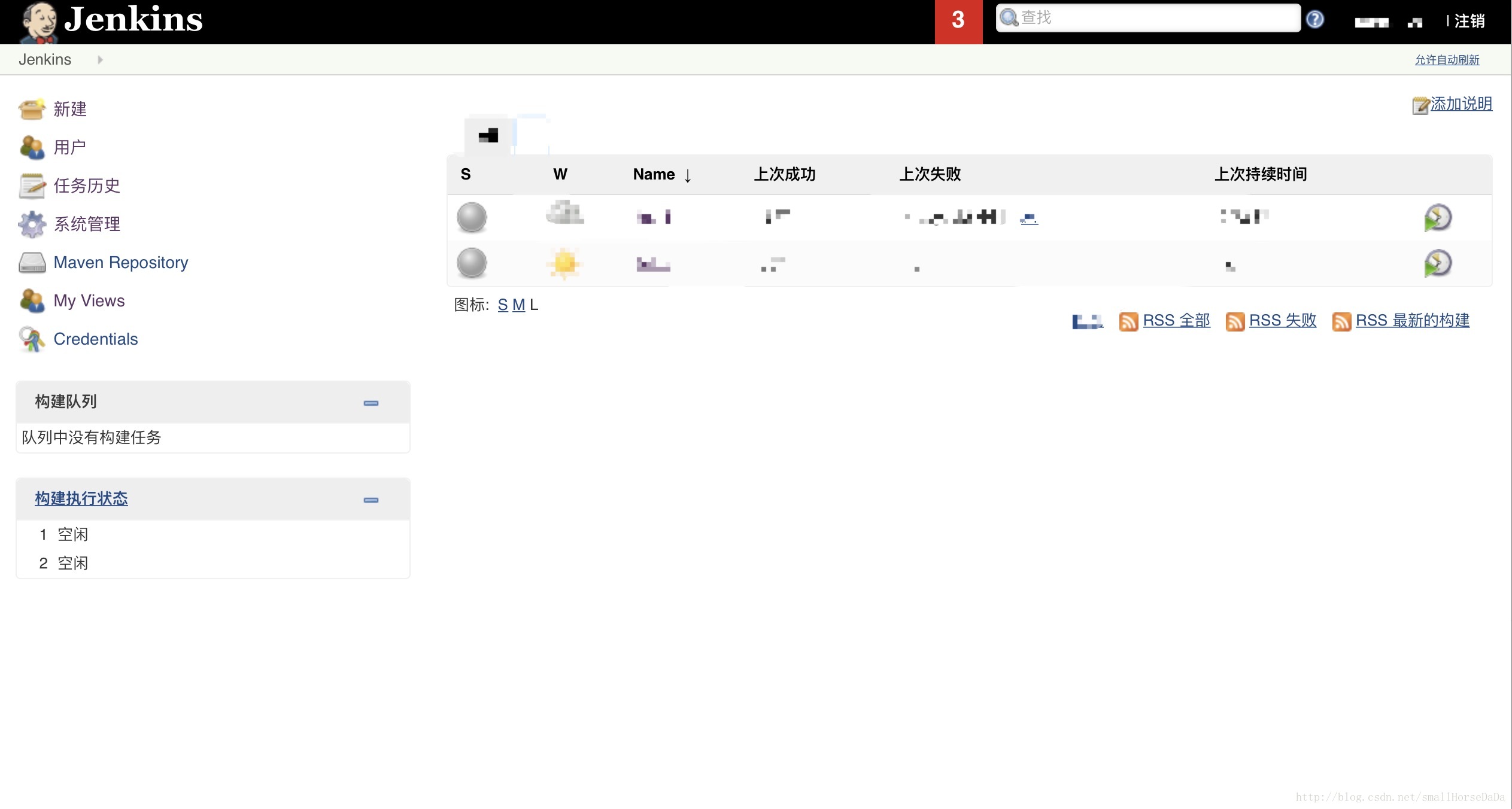Select L large icon size toggle

pyautogui.click(x=533, y=304)
